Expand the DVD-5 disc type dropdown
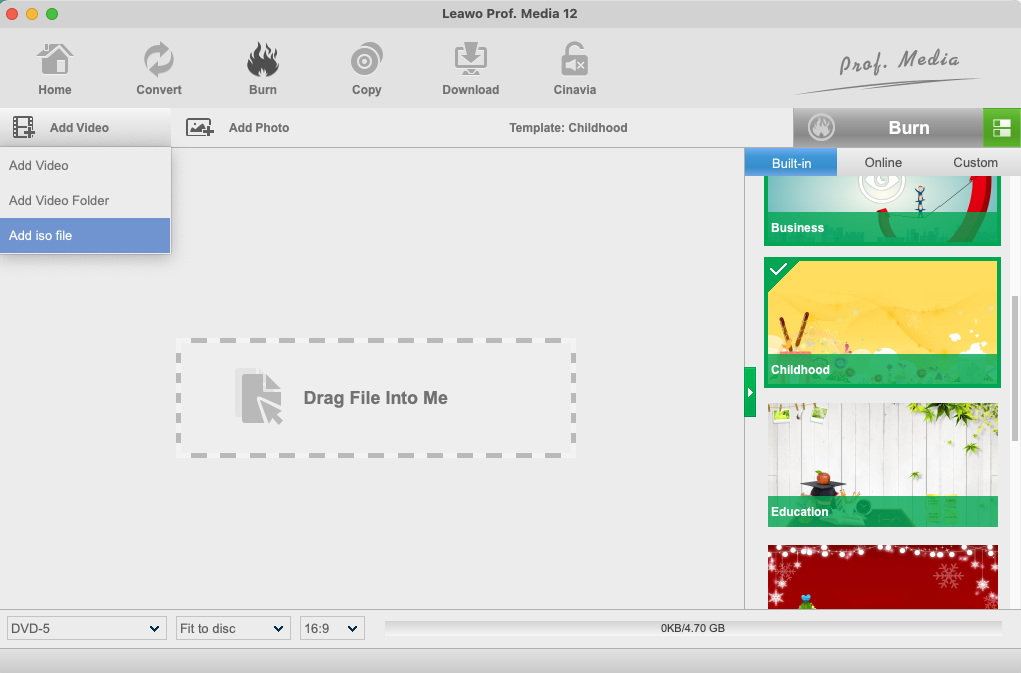This screenshot has width=1021, height=673. (x=86, y=628)
